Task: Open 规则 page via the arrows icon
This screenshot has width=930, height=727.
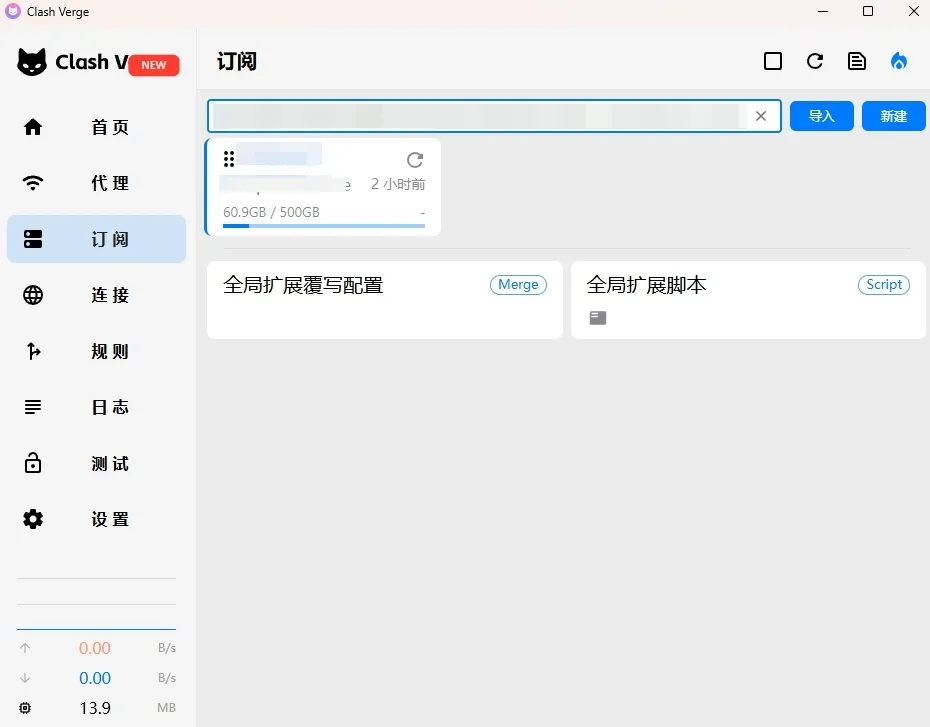Action: (33, 351)
